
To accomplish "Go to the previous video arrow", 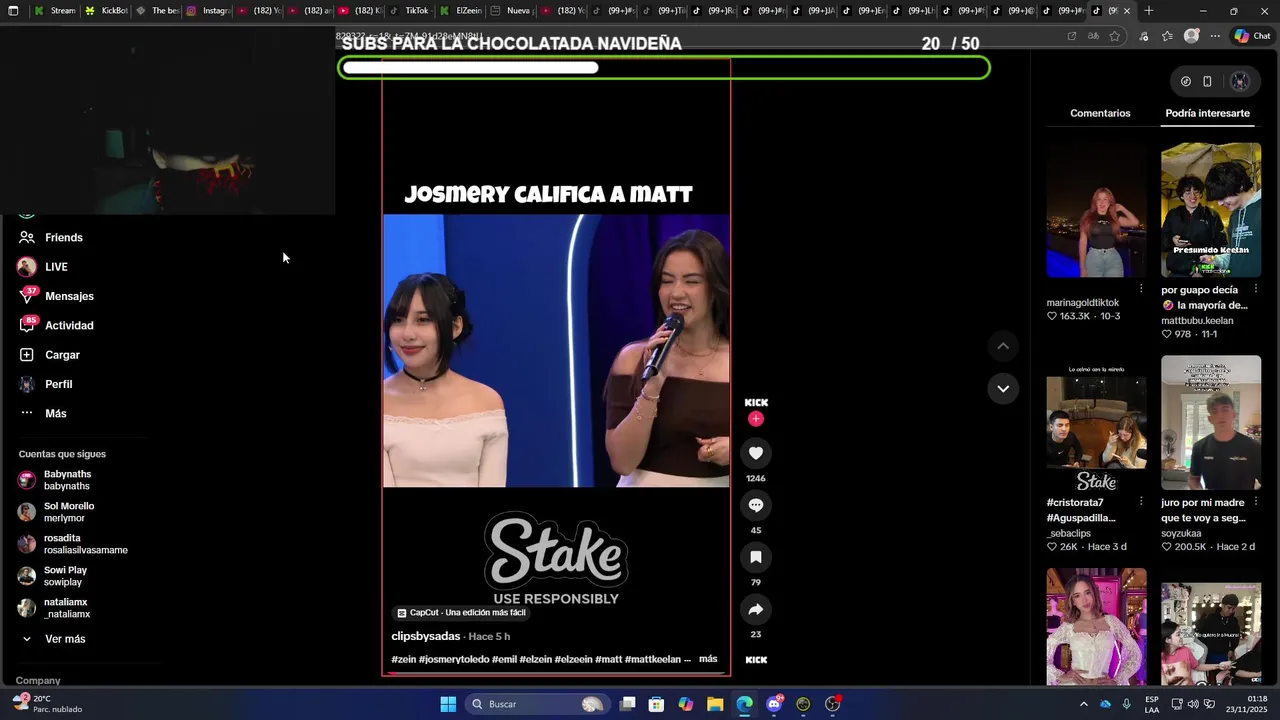I will pyautogui.click(x=1003, y=346).
